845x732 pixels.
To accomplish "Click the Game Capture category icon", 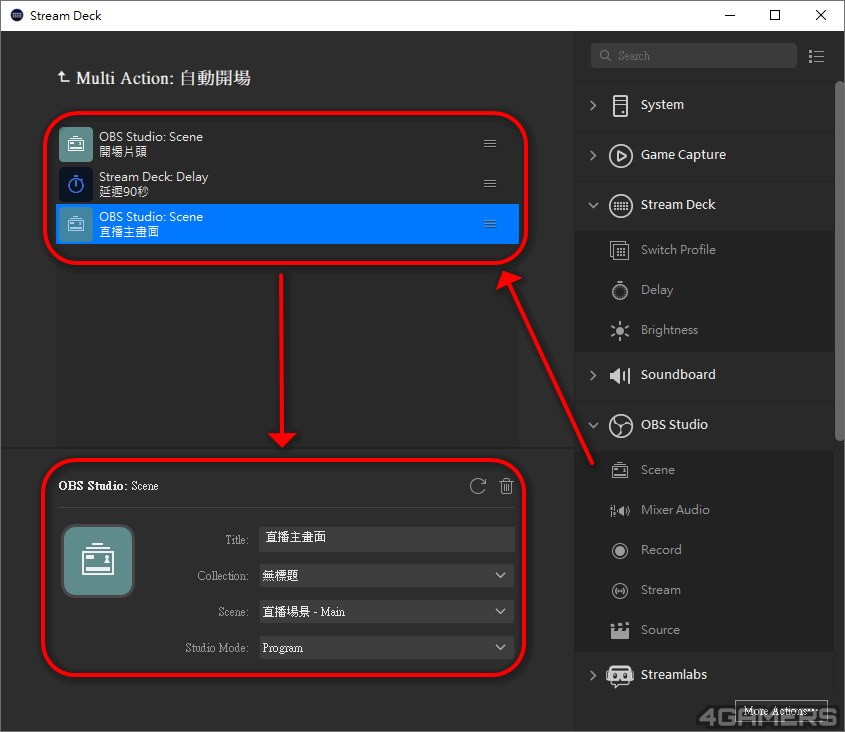I will (x=620, y=156).
